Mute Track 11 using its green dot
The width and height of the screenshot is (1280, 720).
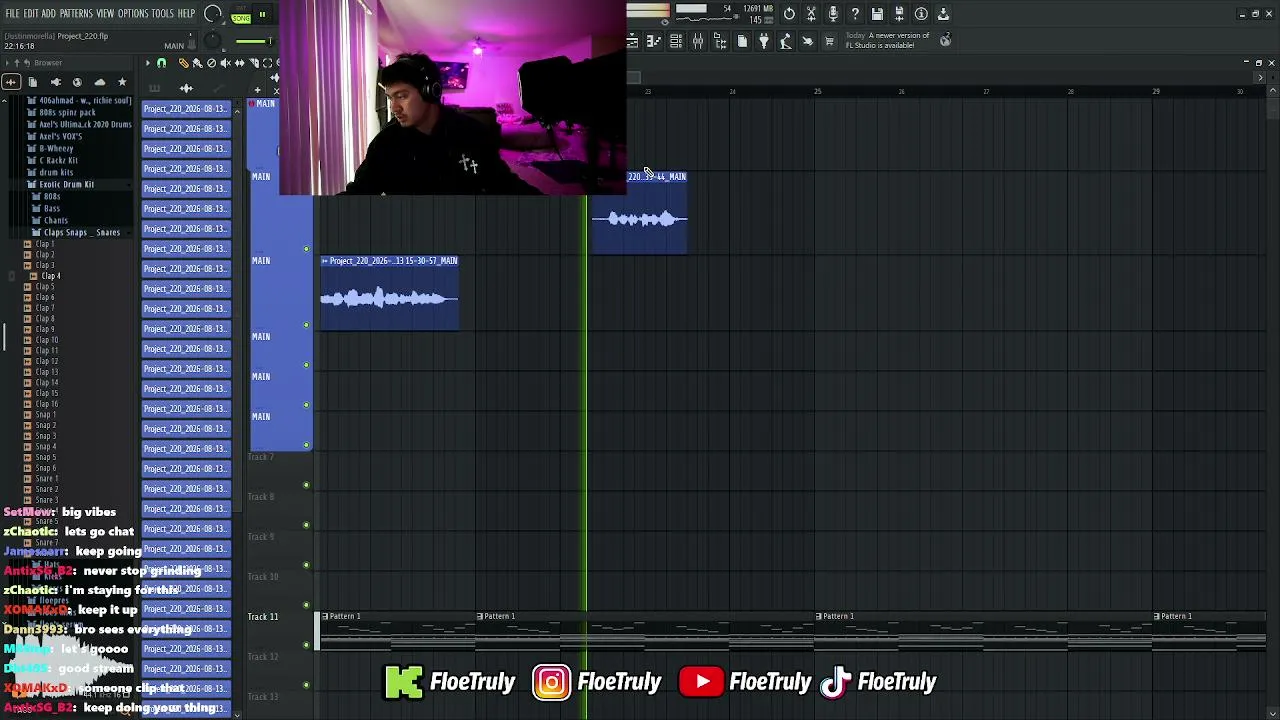306,645
